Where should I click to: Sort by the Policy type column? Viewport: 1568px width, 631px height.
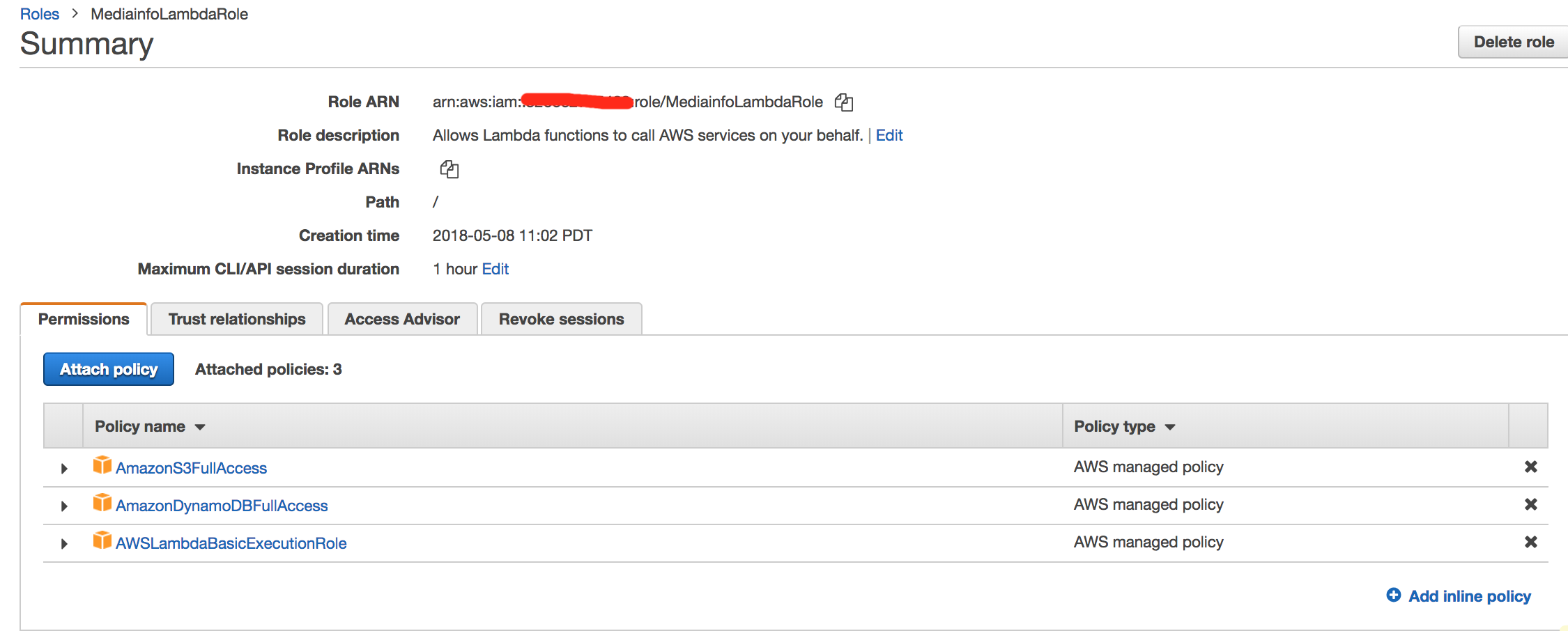point(1124,426)
